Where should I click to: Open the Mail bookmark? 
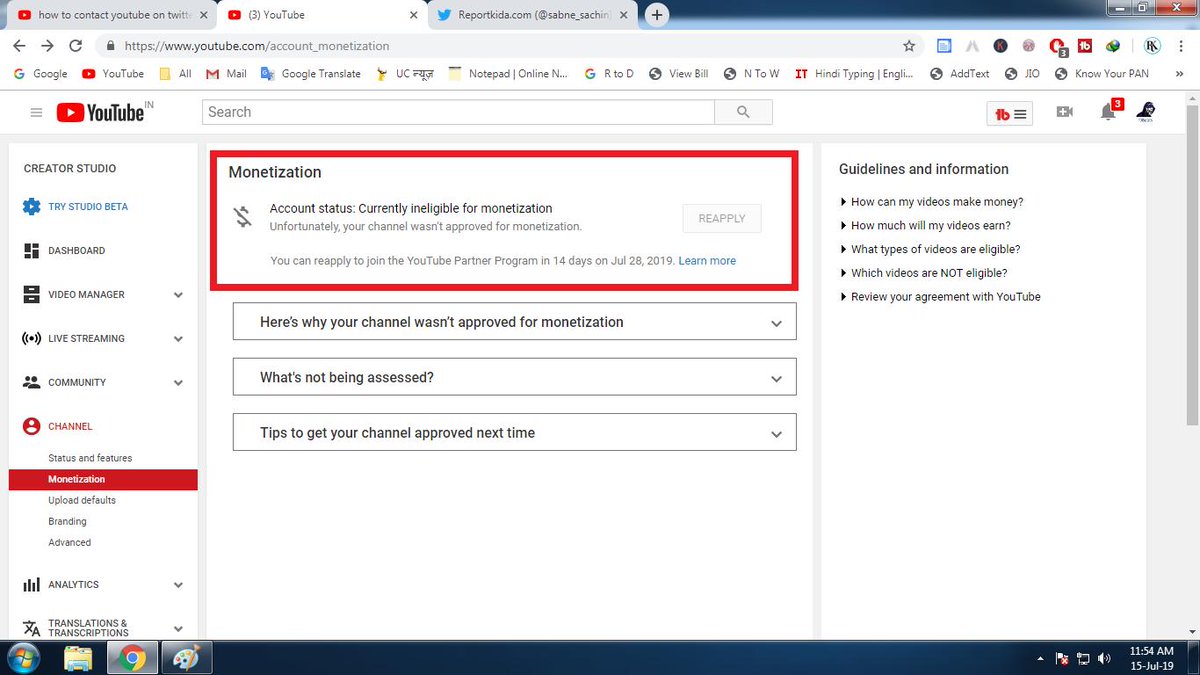pyautogui.click(x=226, y=74)
